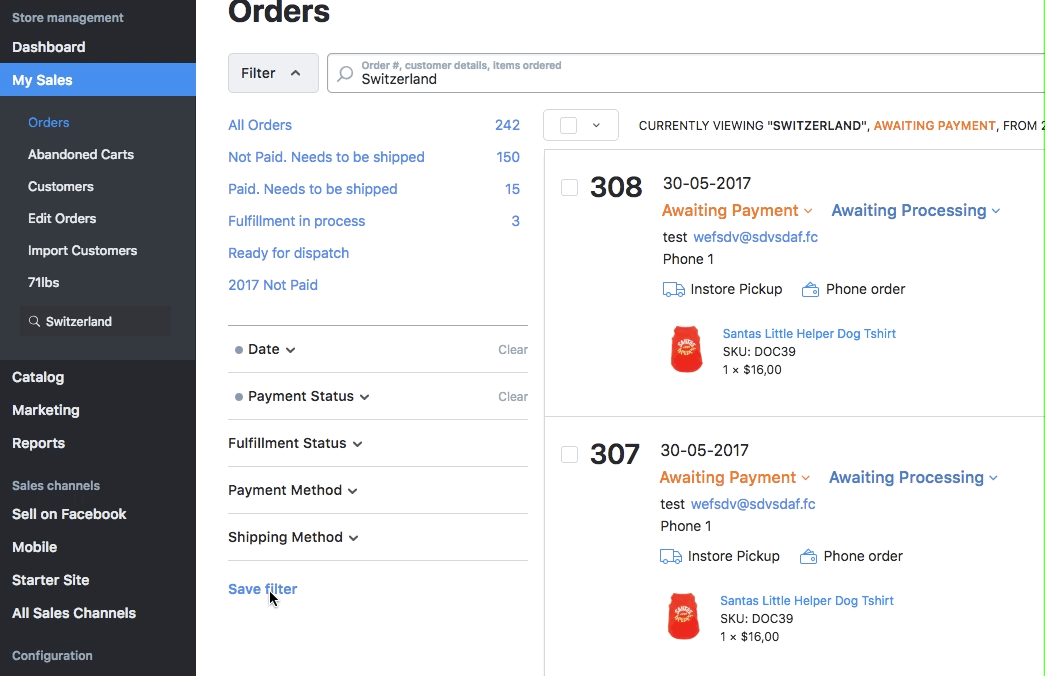The width and height of the screenshot is (1045, 676).
Task: Expand the Fulfillment Status filter
Action: coord(295,443)
